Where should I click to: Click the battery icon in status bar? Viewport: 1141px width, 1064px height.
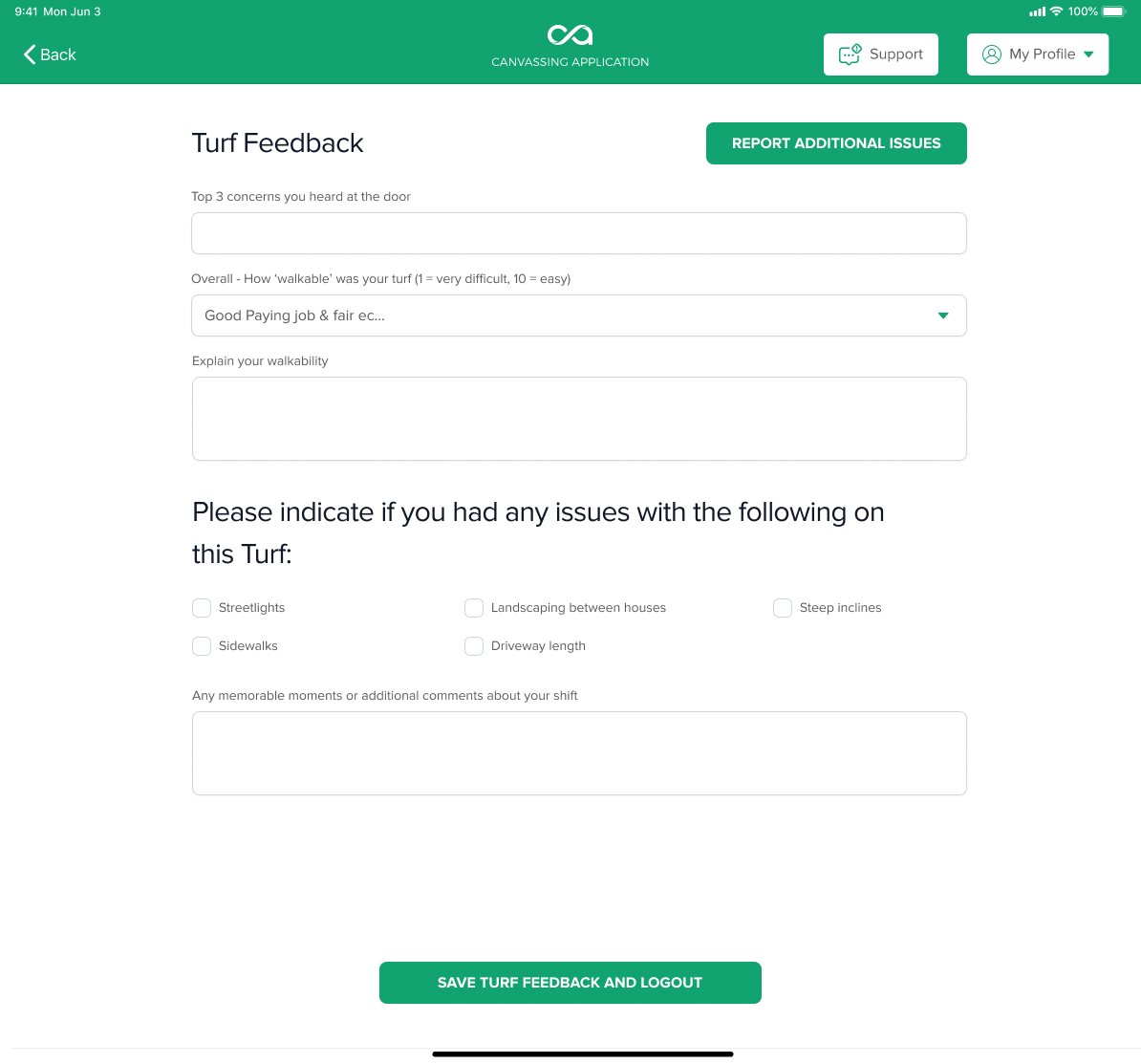[x=1114, y=11]
